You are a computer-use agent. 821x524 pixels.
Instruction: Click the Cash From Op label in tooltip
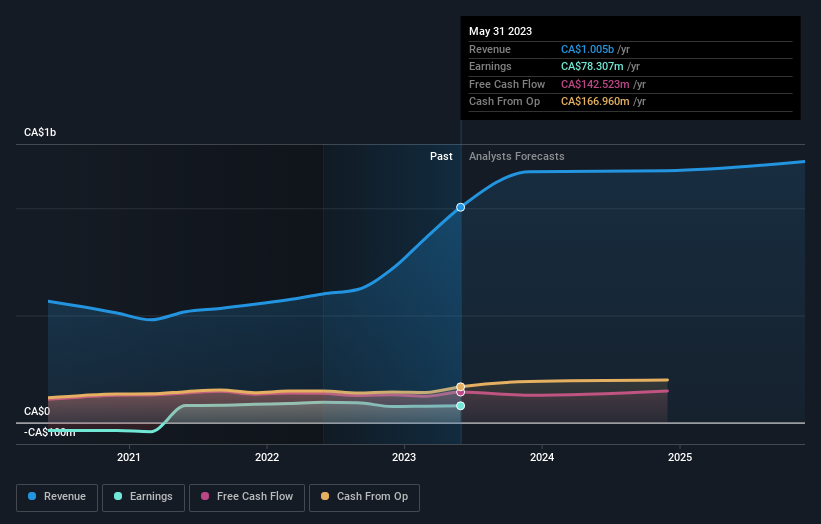[x=504, y=102]
